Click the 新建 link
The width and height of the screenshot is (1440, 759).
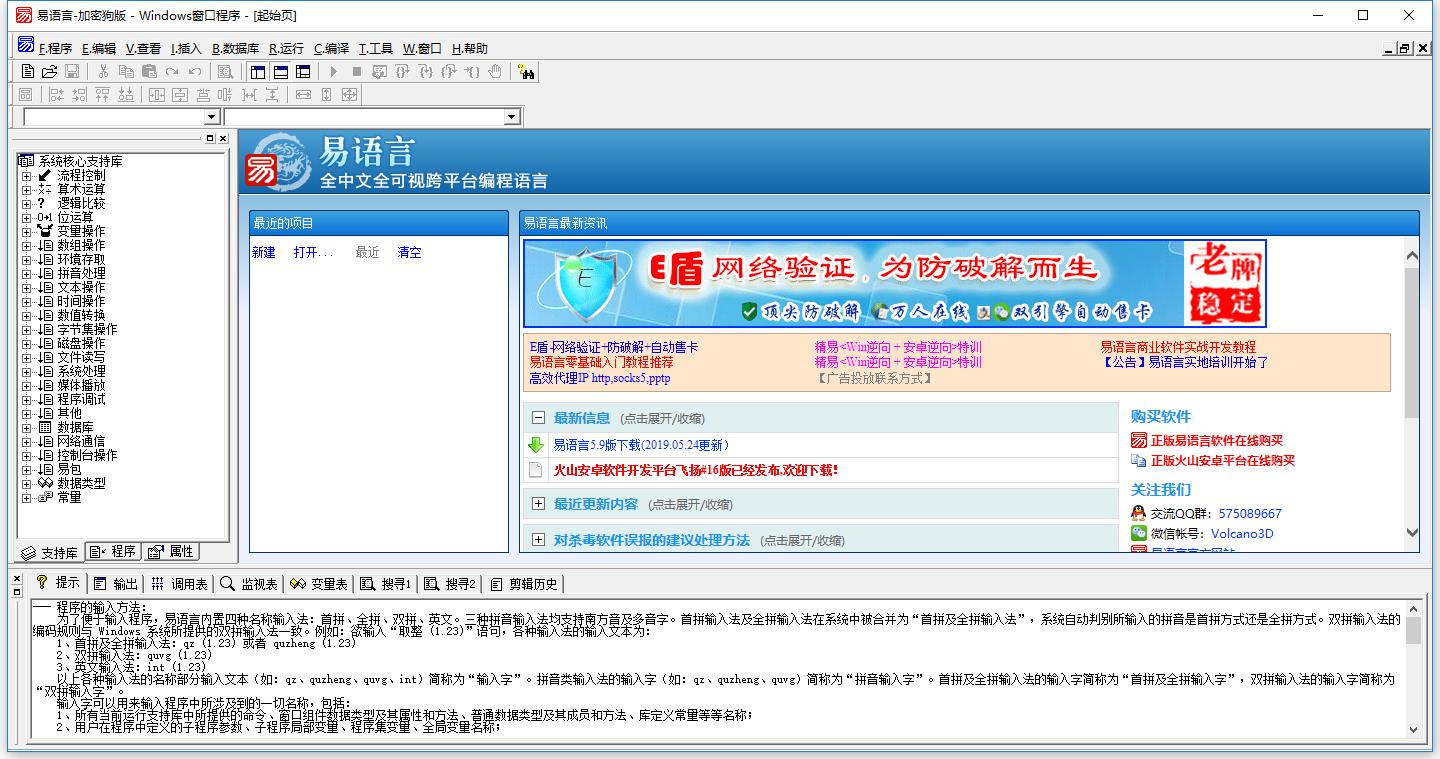[264, 253]
